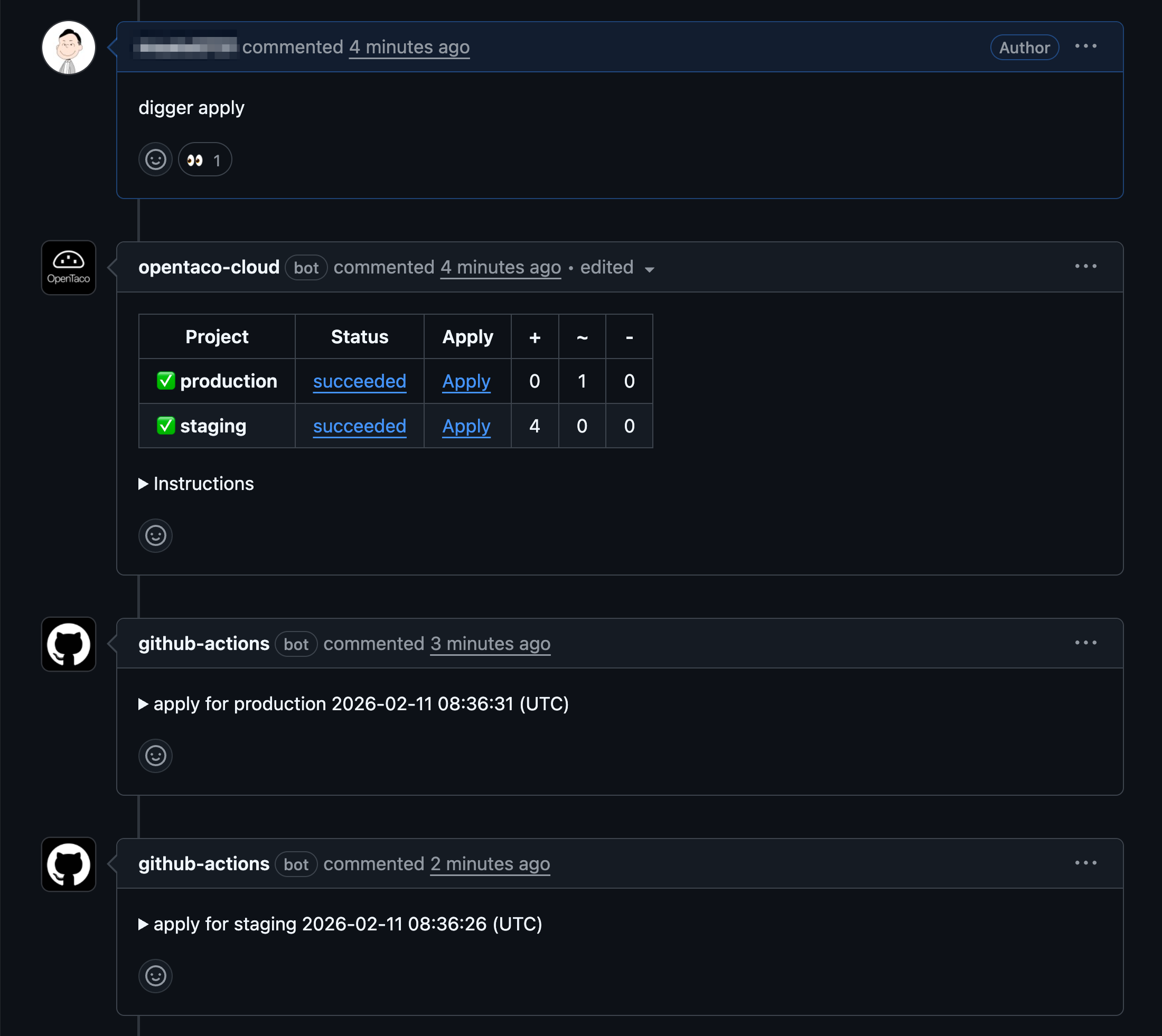Click the github-actions bot avatar on the production comment
This screenshot has height=1036, width=1162.
point(68,644)
